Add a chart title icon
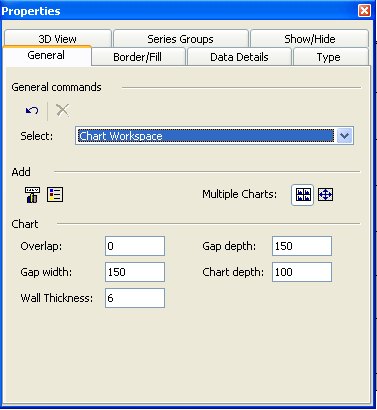 point(32,195)
